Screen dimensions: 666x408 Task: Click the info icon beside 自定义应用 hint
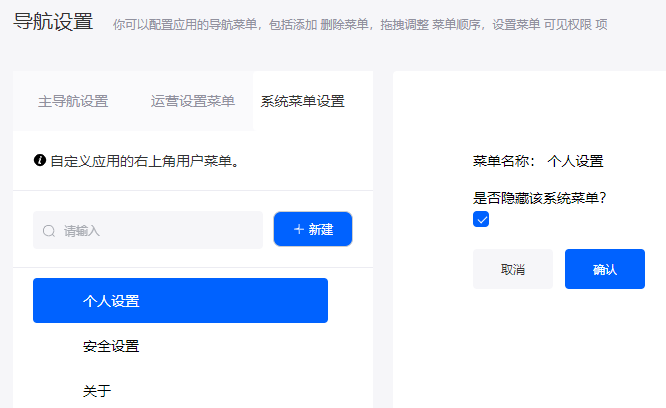(x=40, y=160)
